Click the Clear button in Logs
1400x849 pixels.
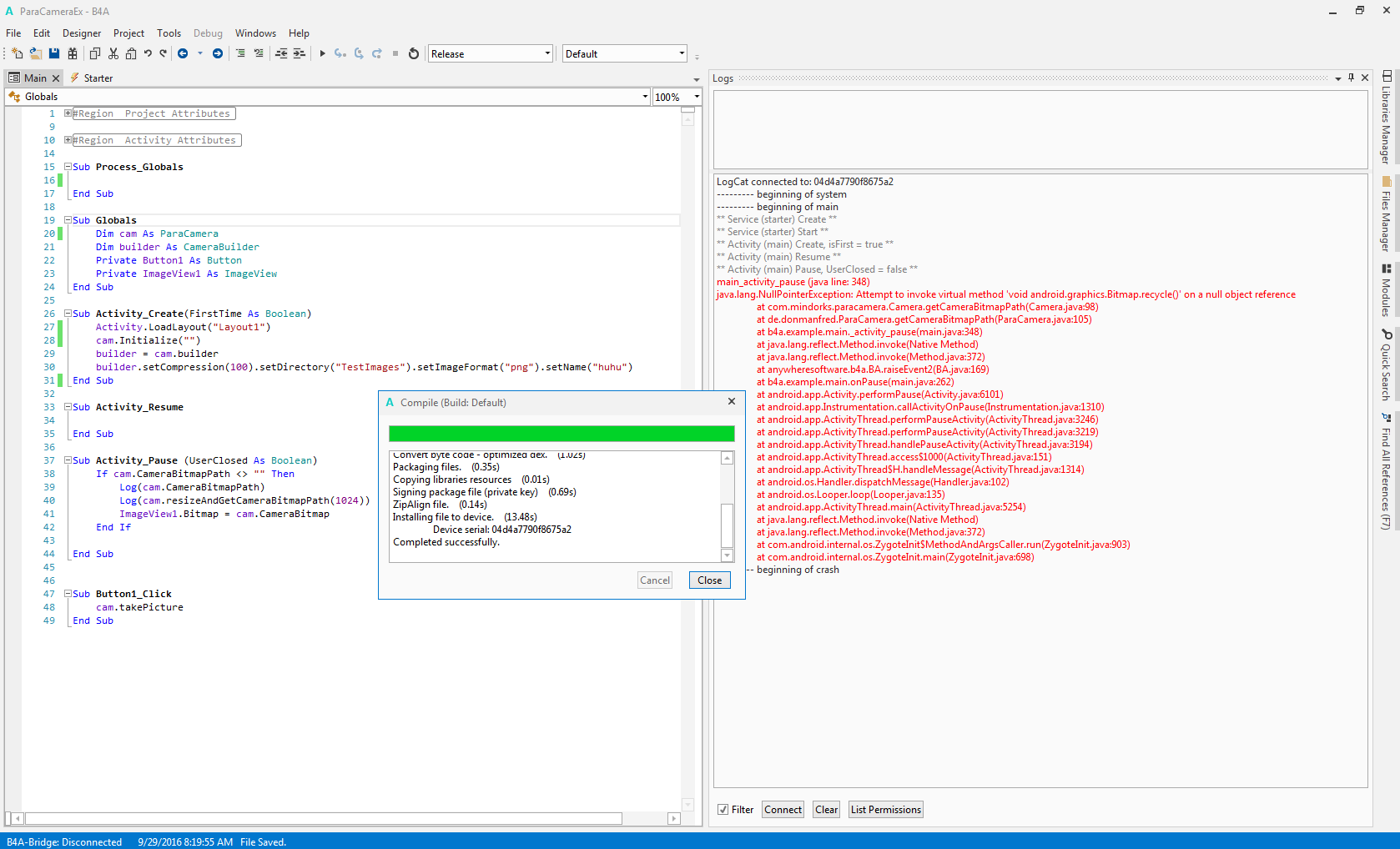(x=827, y=810)
